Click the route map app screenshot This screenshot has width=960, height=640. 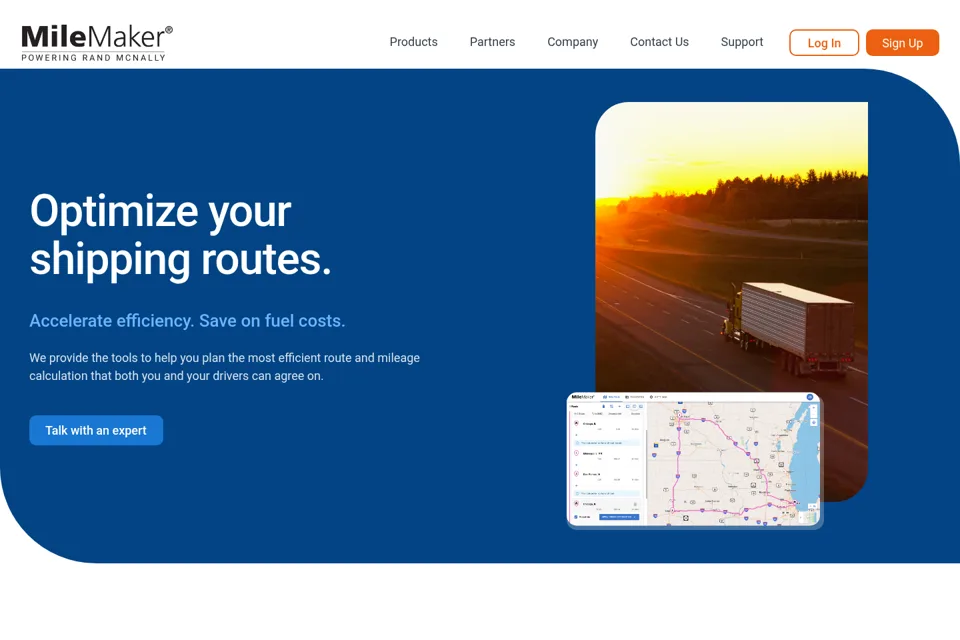[695, 459]
